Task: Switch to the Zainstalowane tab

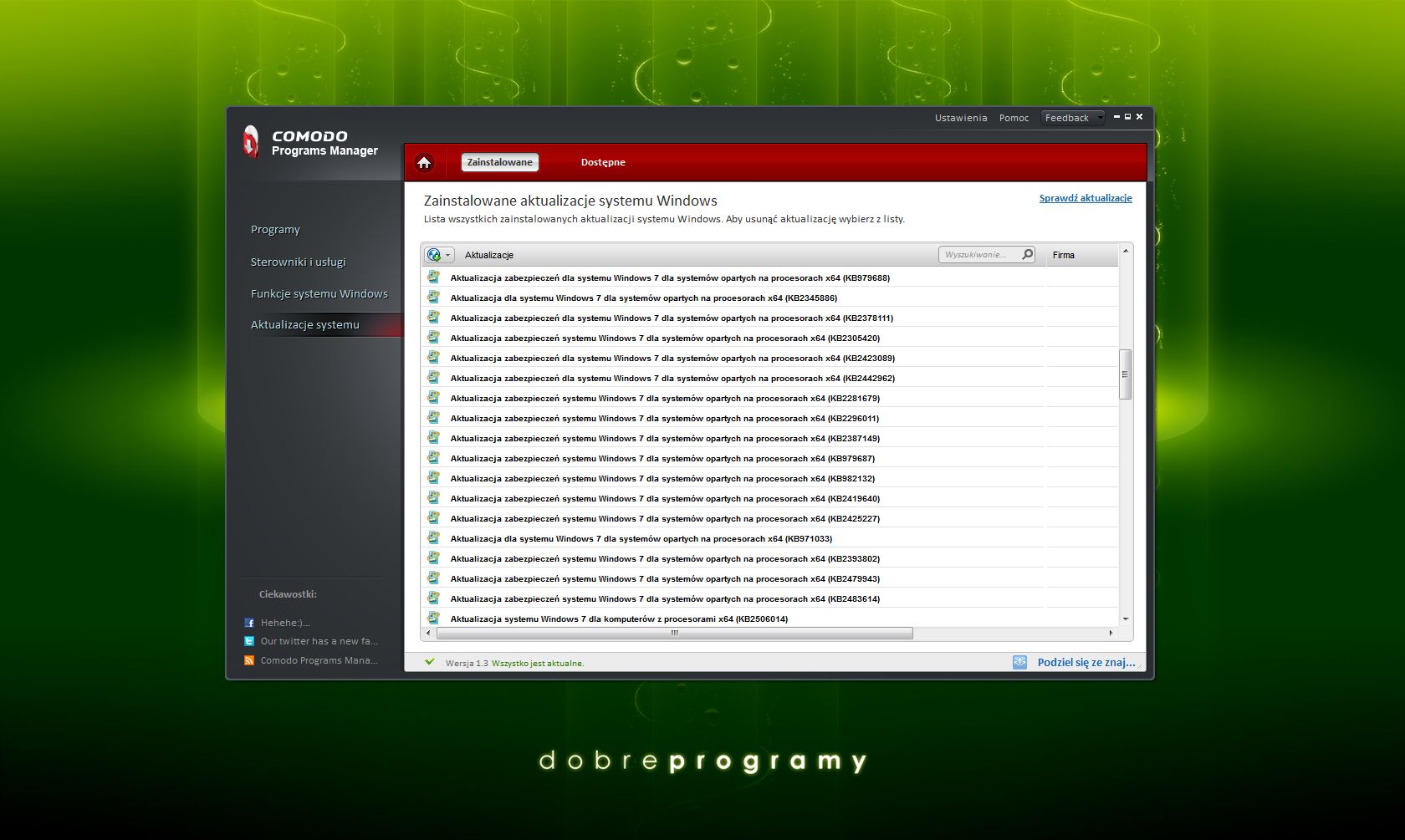Action: [x=499, y=162]
